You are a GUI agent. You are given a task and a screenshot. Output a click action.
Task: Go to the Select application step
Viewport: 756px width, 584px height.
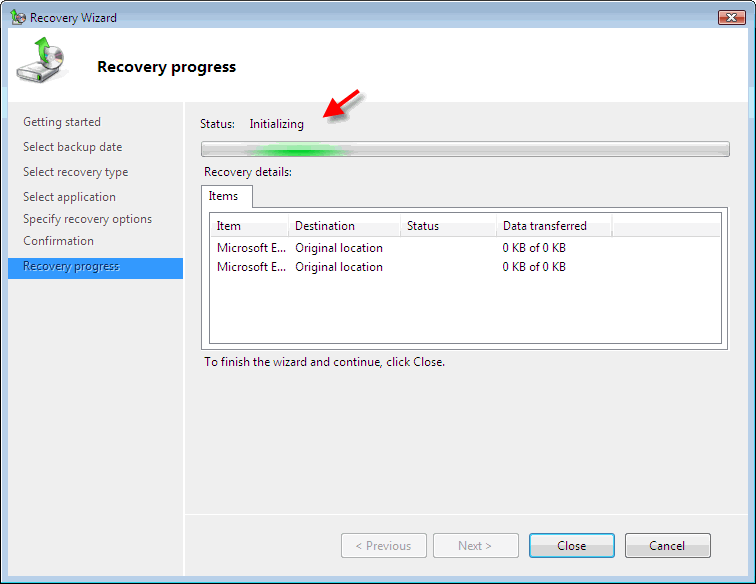click(x=69, y=197)
